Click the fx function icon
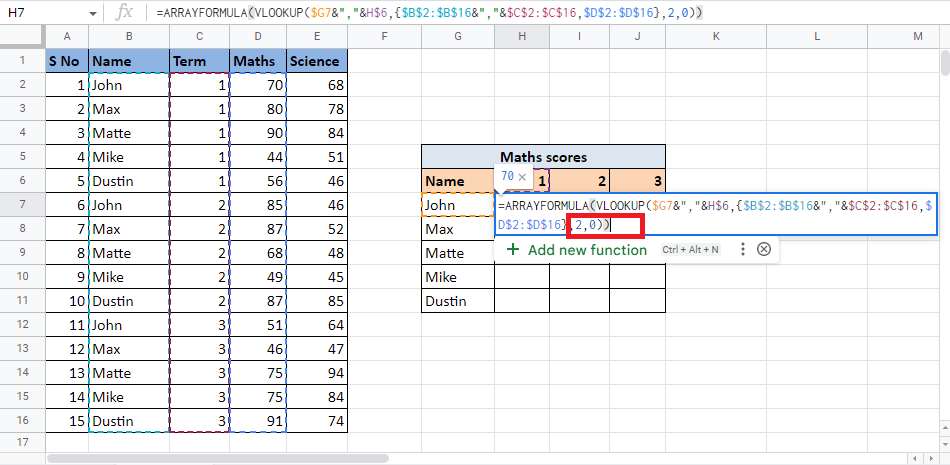 coord(125,13)
